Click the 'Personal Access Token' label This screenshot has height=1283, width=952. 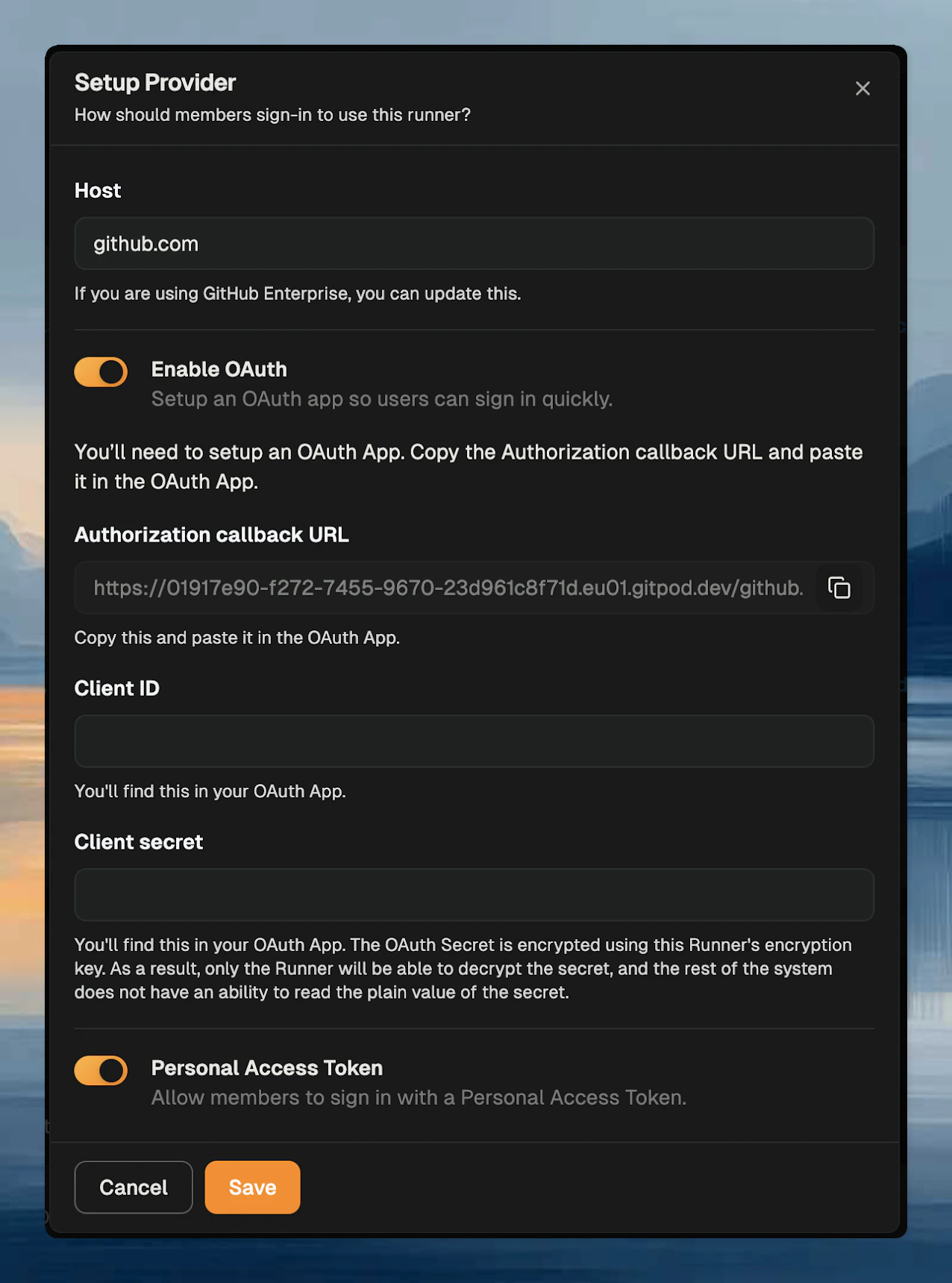coord(267,1068)
